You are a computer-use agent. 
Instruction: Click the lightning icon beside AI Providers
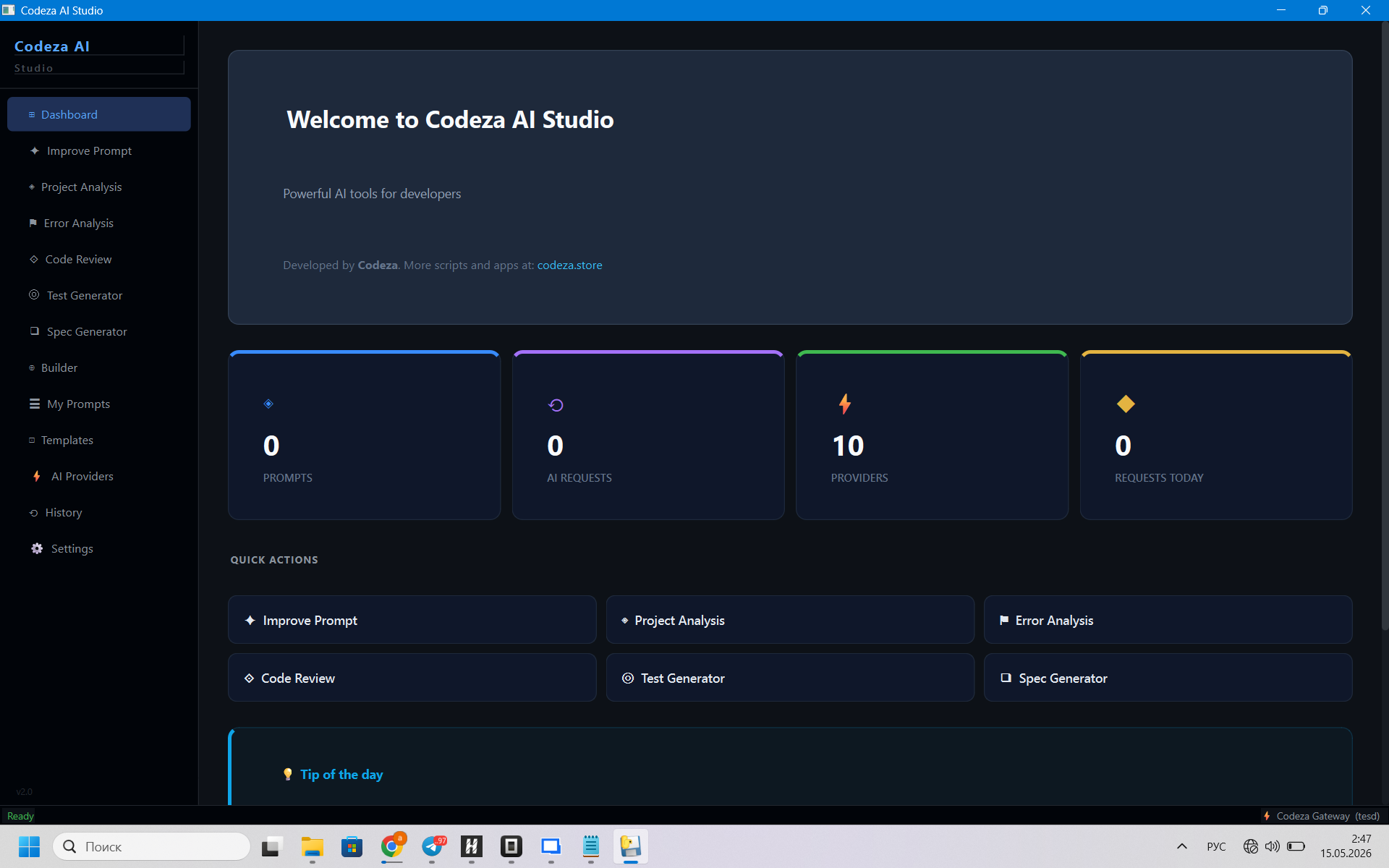[x=36, y=476]
